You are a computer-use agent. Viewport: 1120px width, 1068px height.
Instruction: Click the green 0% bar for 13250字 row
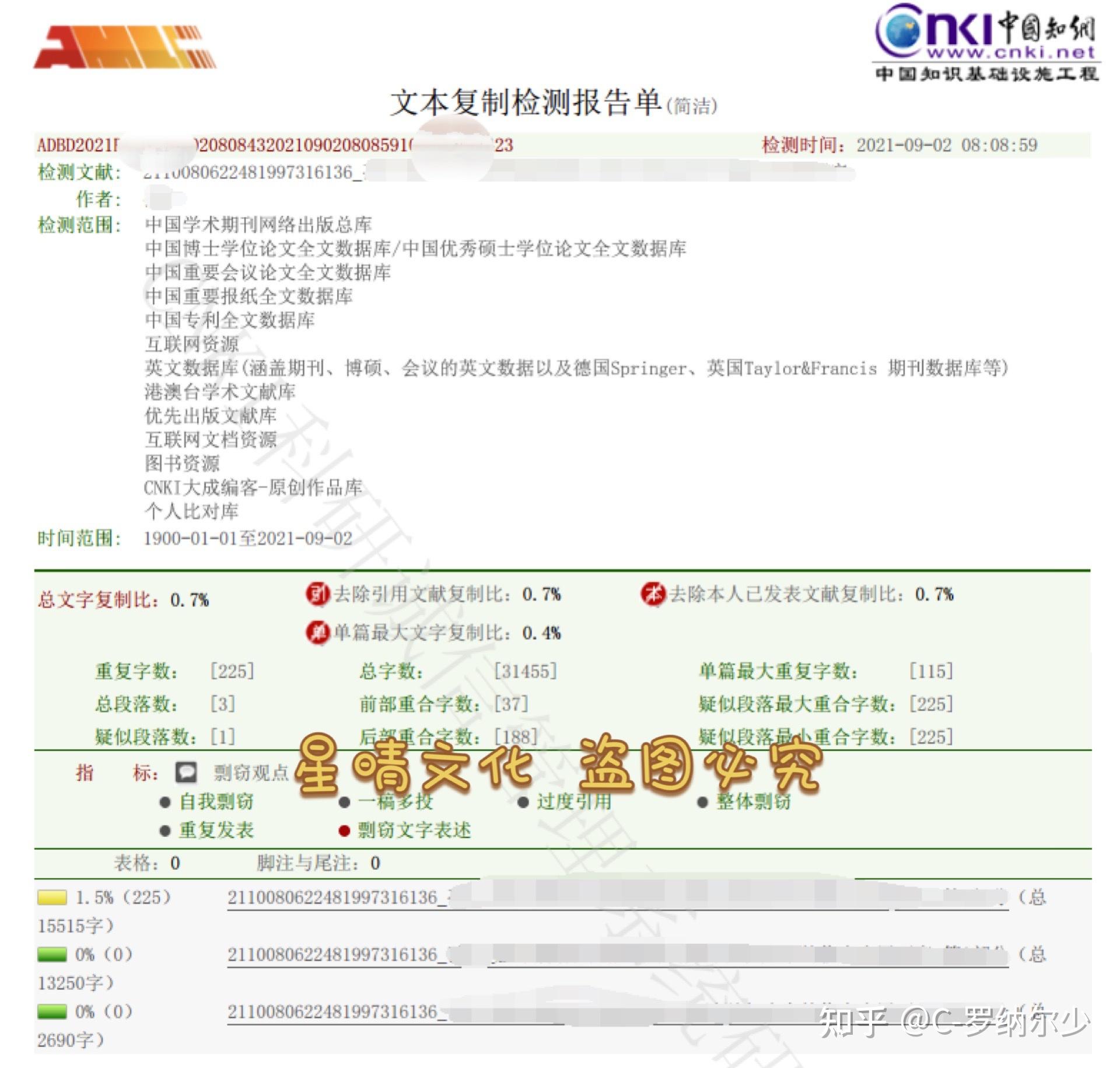pos(52,955)
